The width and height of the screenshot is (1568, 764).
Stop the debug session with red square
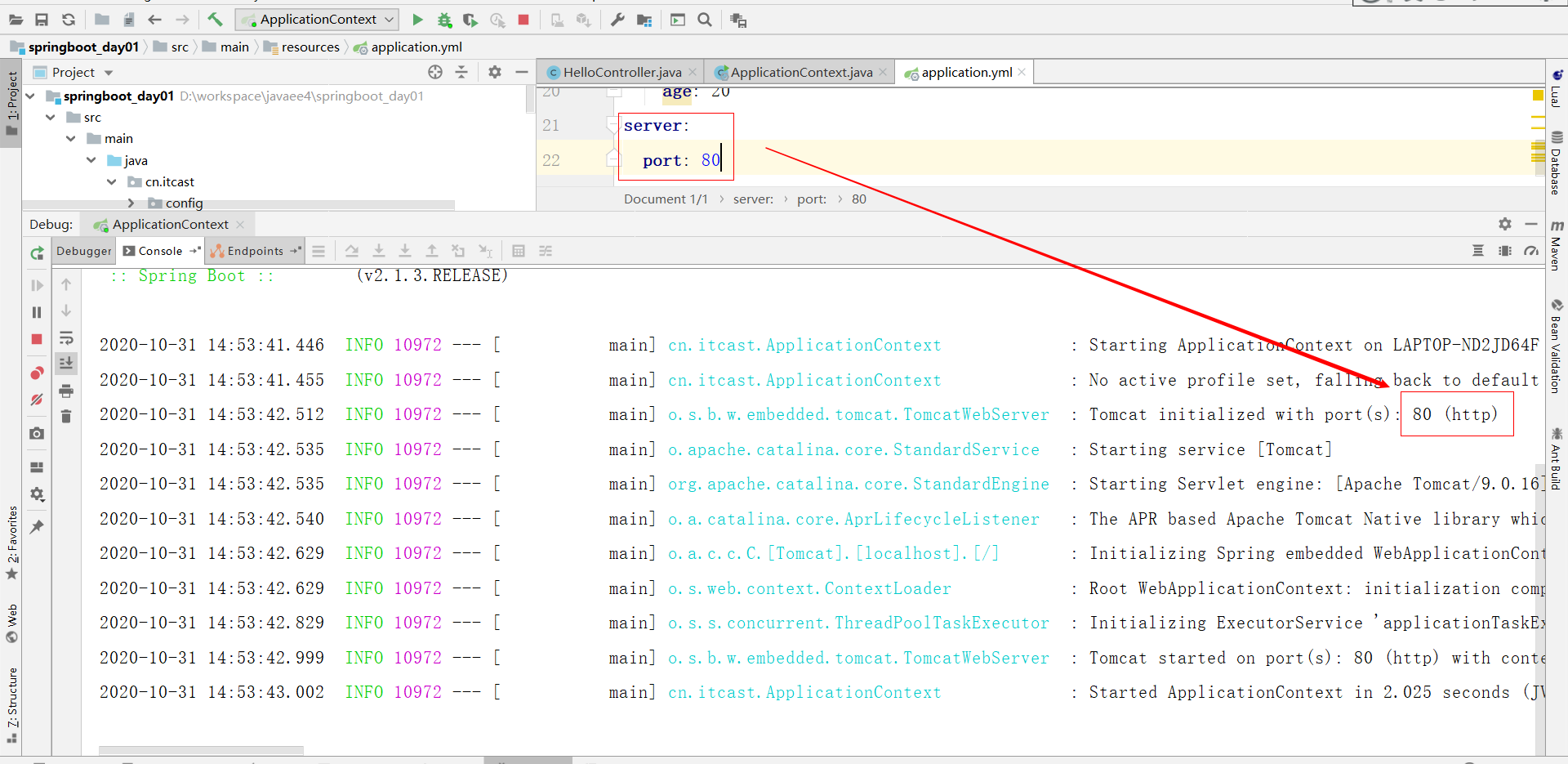click(37, 339)
